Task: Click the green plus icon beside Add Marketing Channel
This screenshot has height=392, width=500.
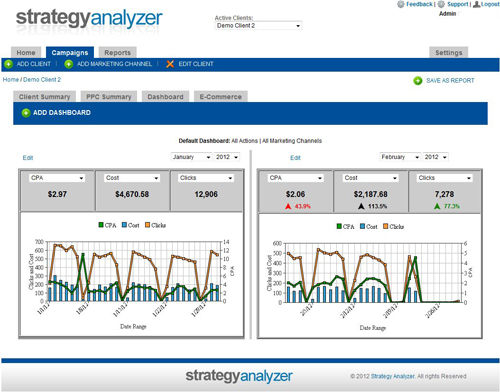Action: tap(69, 64)
